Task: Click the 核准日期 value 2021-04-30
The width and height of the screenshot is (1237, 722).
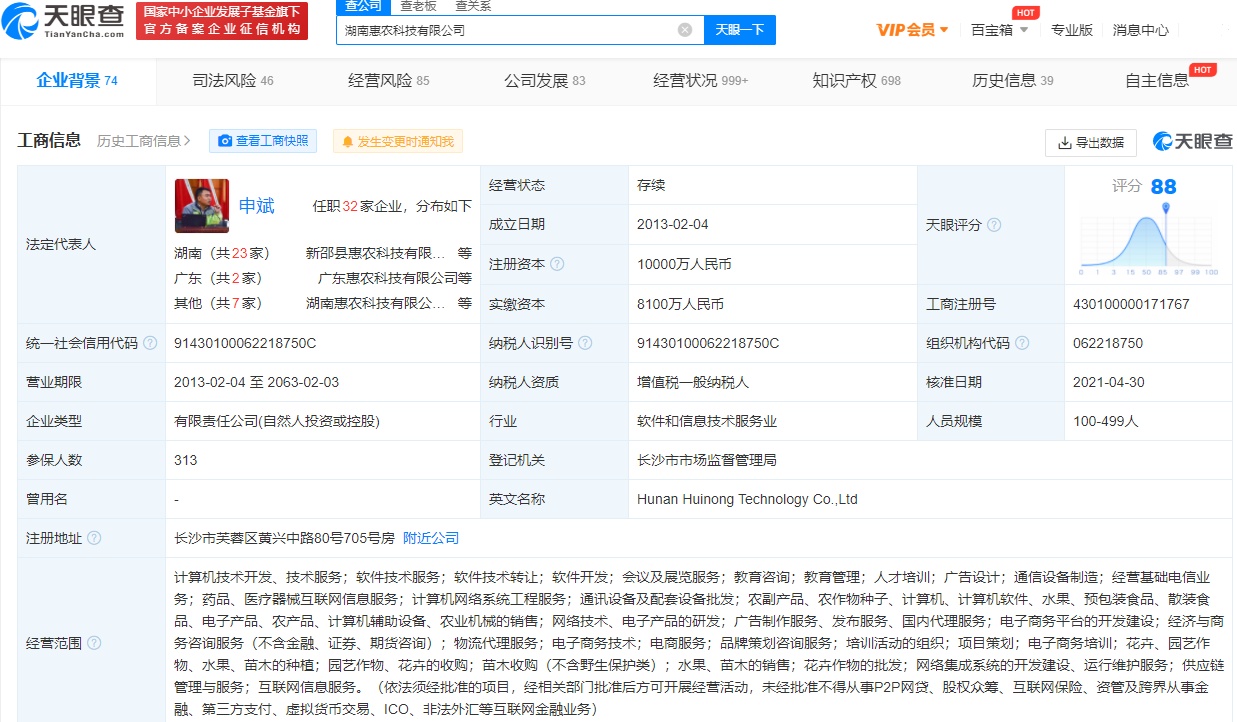Action: 1109,382
